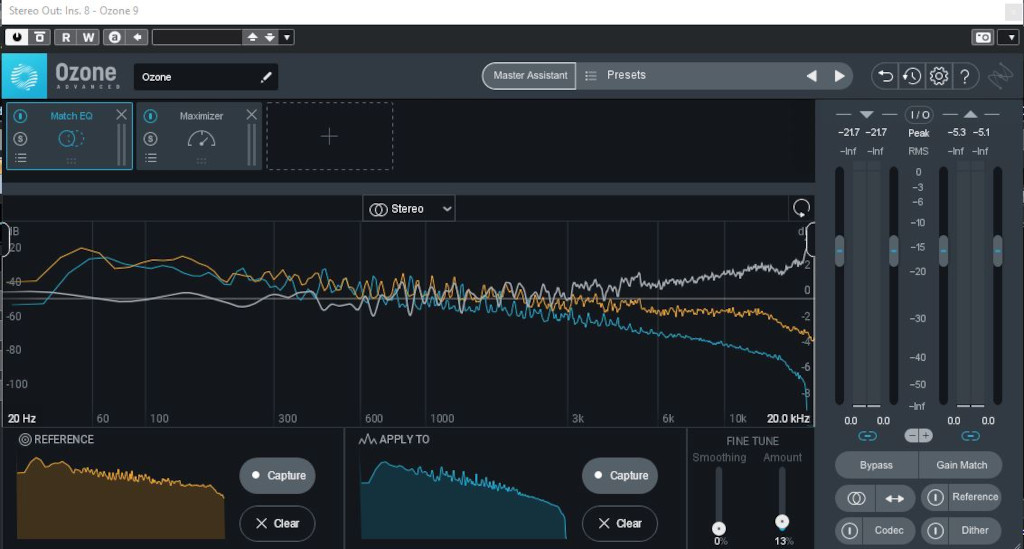This screenshot has height=549, width=1024.
Task: Solo the Match EQ module
Action: tap(20, 138)
